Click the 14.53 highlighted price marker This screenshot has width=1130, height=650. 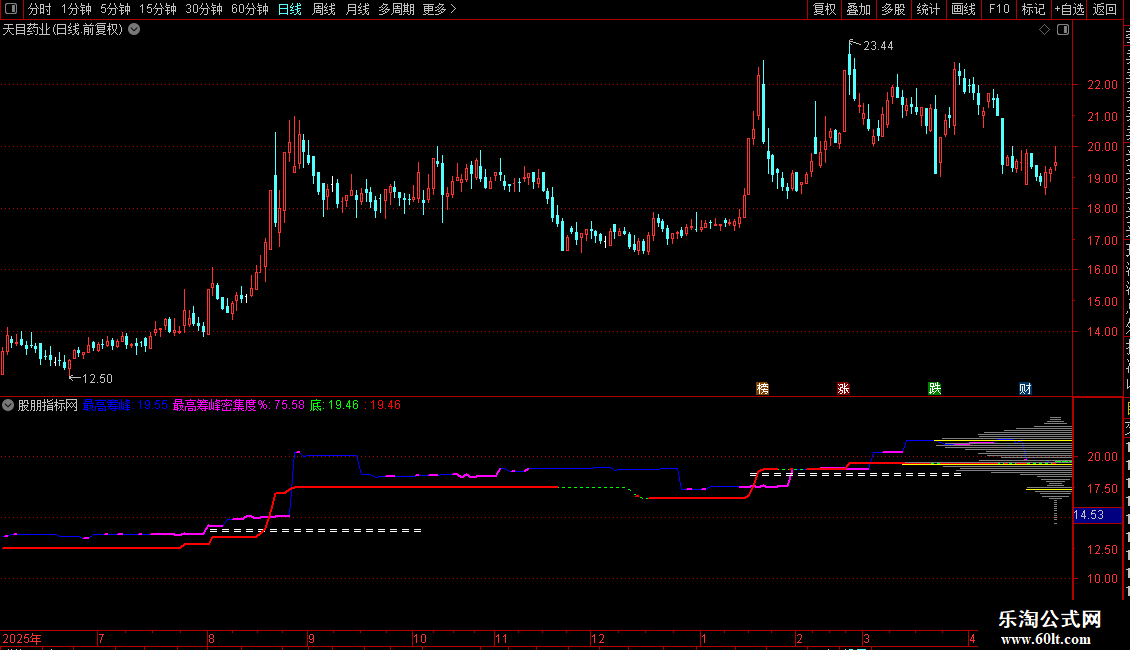click(x=1098, y=515)
